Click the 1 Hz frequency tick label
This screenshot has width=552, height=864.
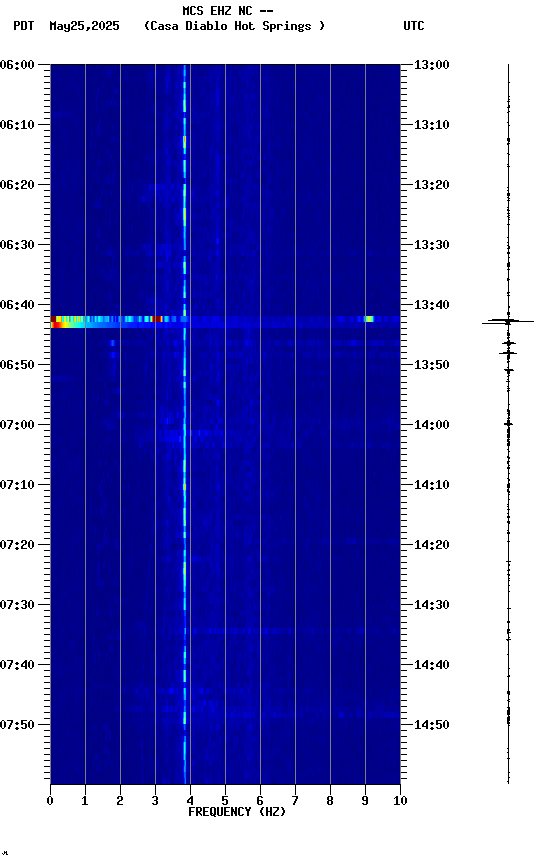(85, 801)
